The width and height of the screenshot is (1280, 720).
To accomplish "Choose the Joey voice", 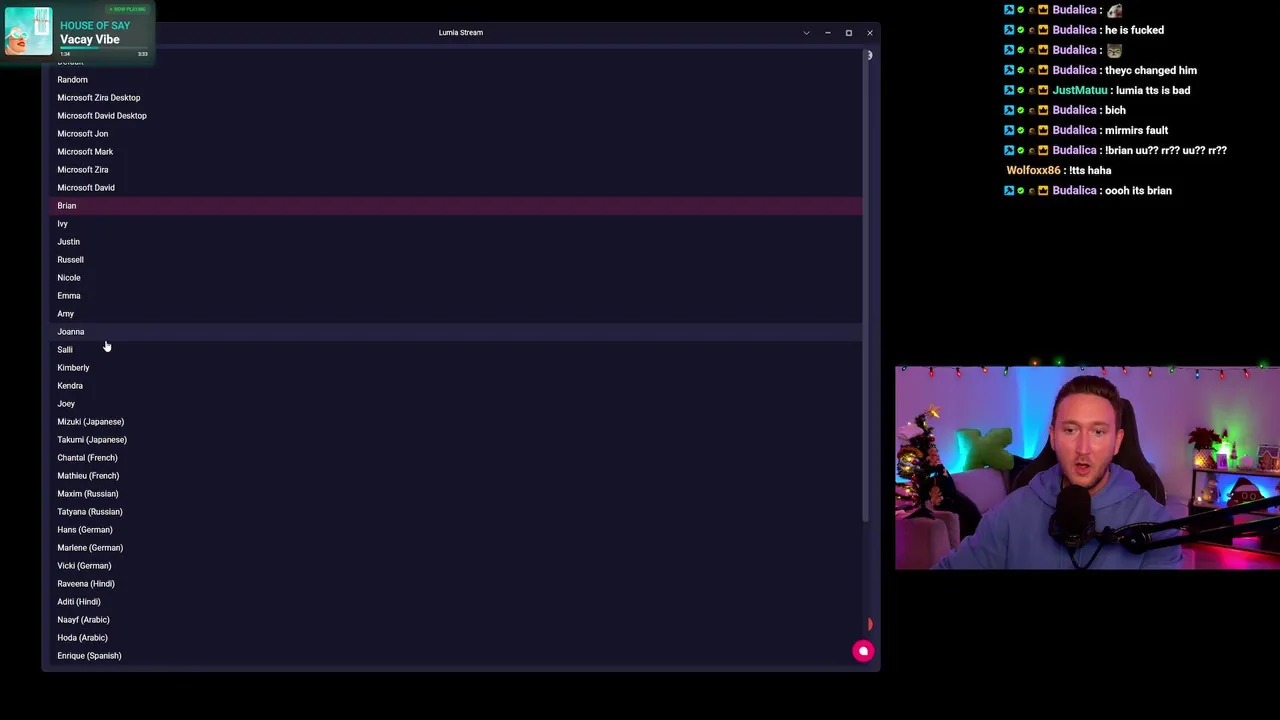I will point(455,404).
